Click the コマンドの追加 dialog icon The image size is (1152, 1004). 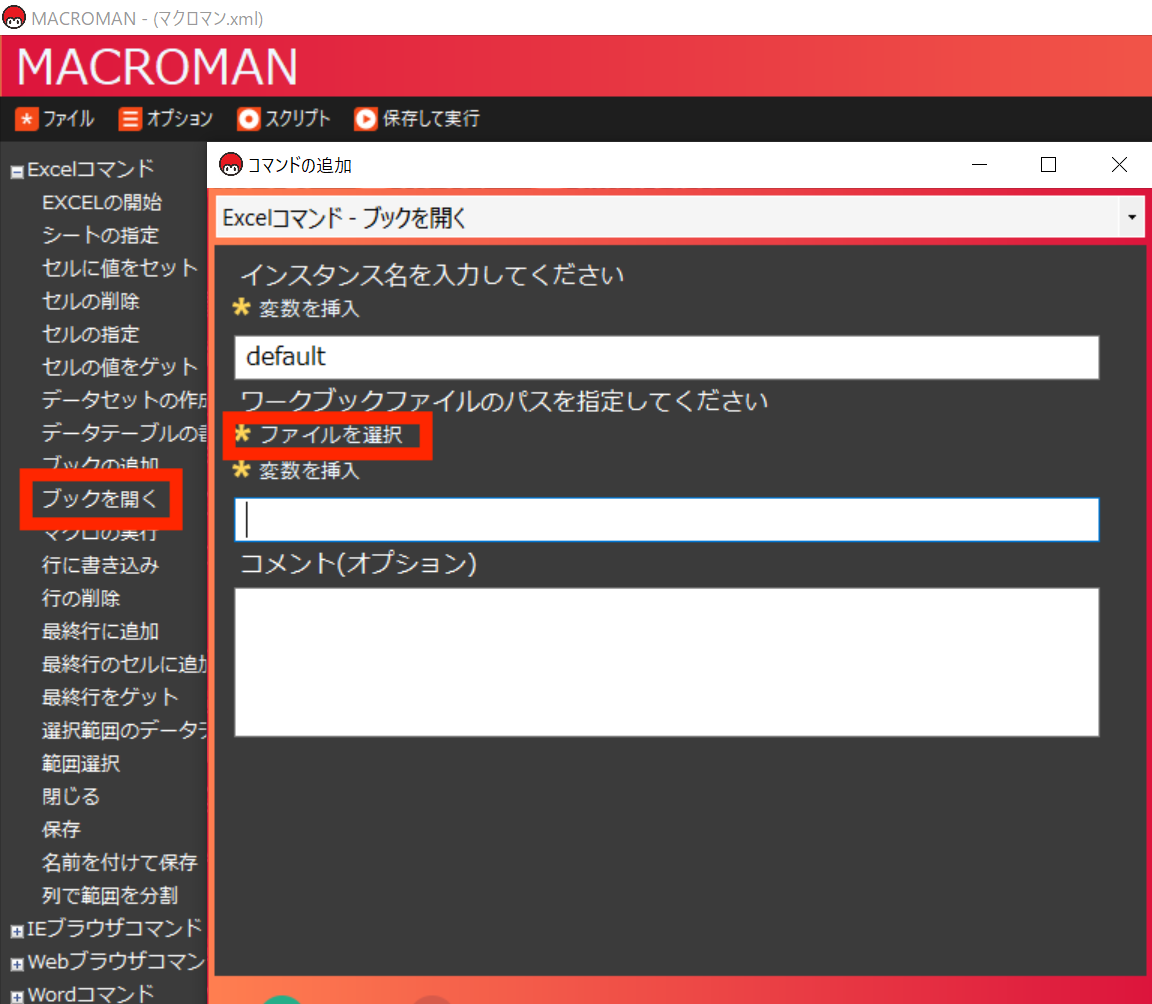point(231,165)
